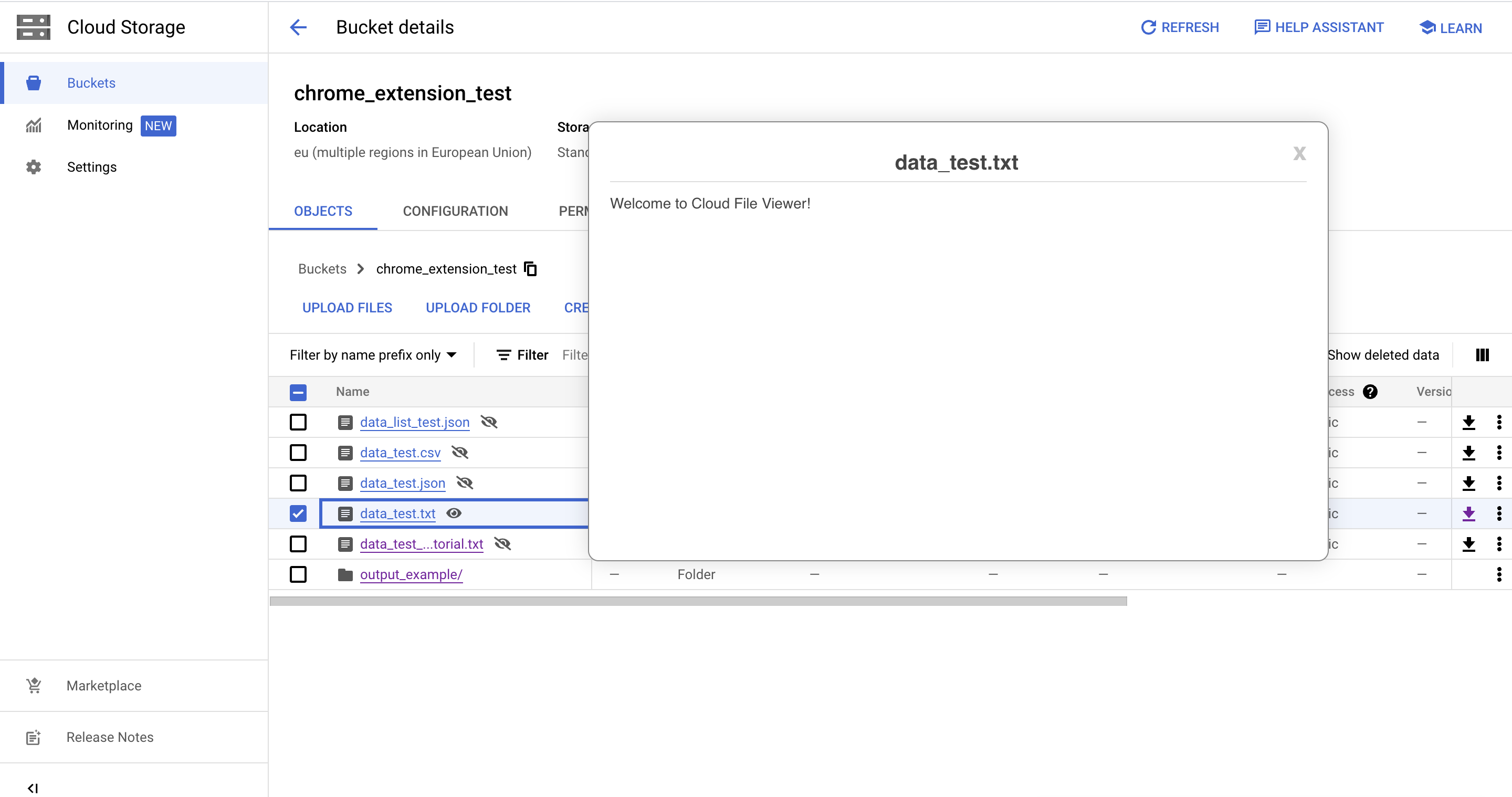Open the output_example/ folder link

[x=411, y=574]
